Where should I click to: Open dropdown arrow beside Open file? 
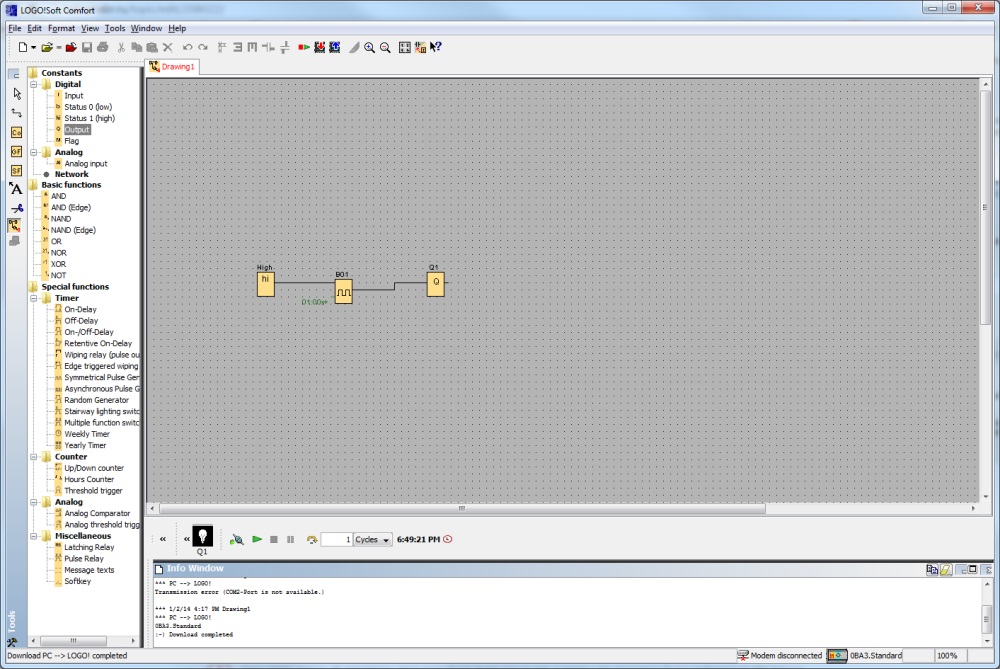58,48
